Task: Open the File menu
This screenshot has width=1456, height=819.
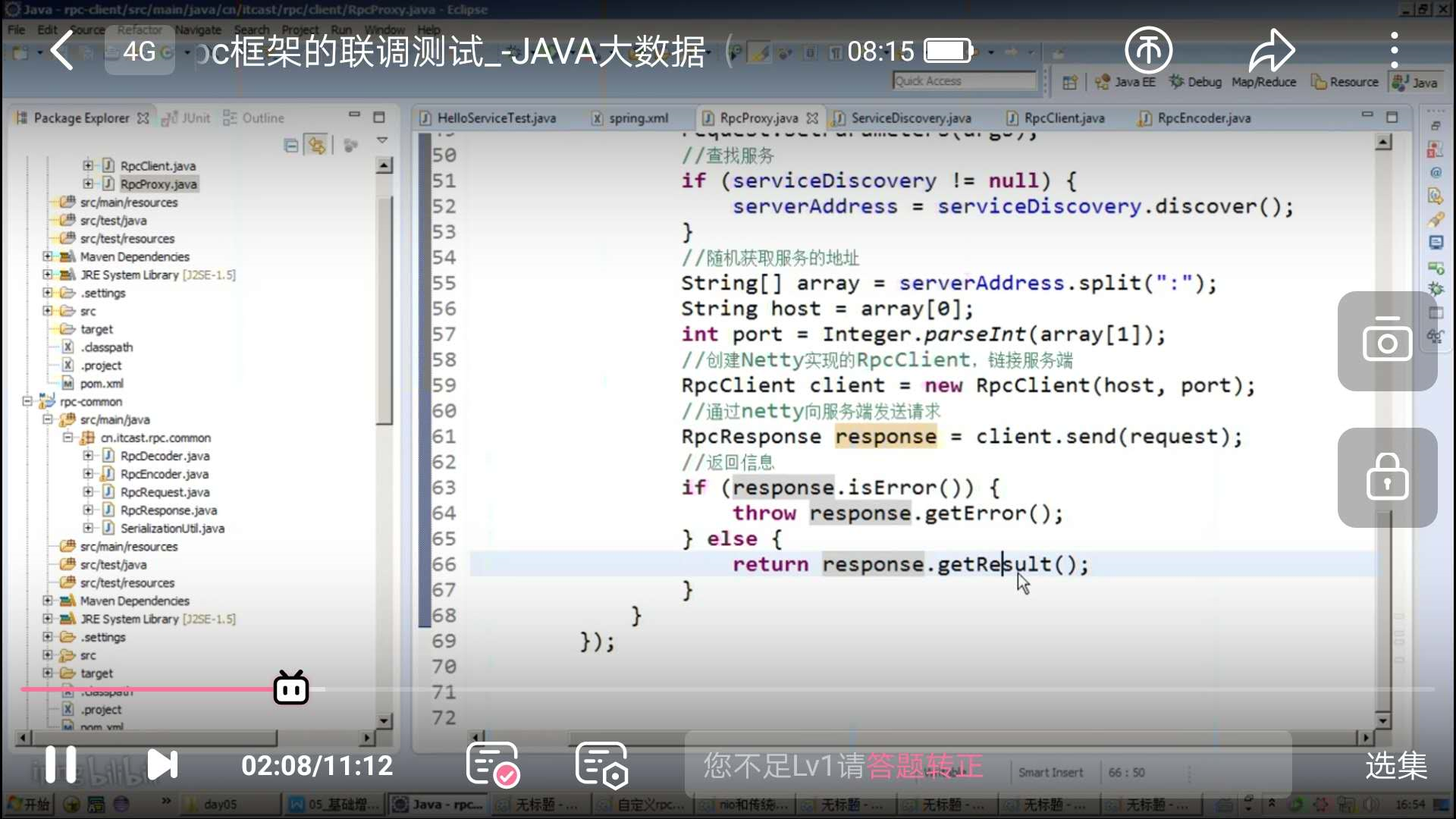Action: click(x=16, y=30)
